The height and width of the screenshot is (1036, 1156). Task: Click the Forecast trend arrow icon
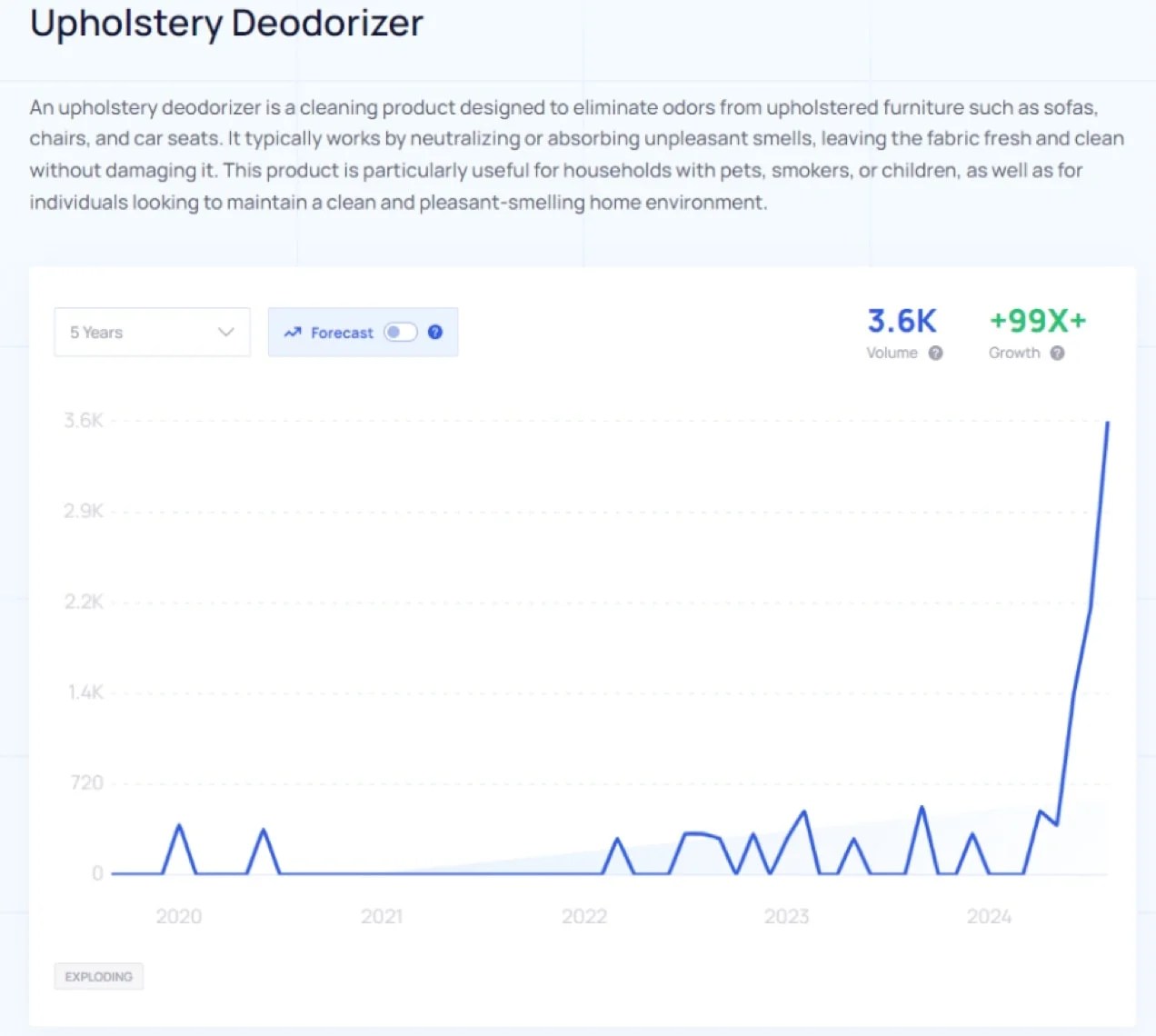pos(292,333)
